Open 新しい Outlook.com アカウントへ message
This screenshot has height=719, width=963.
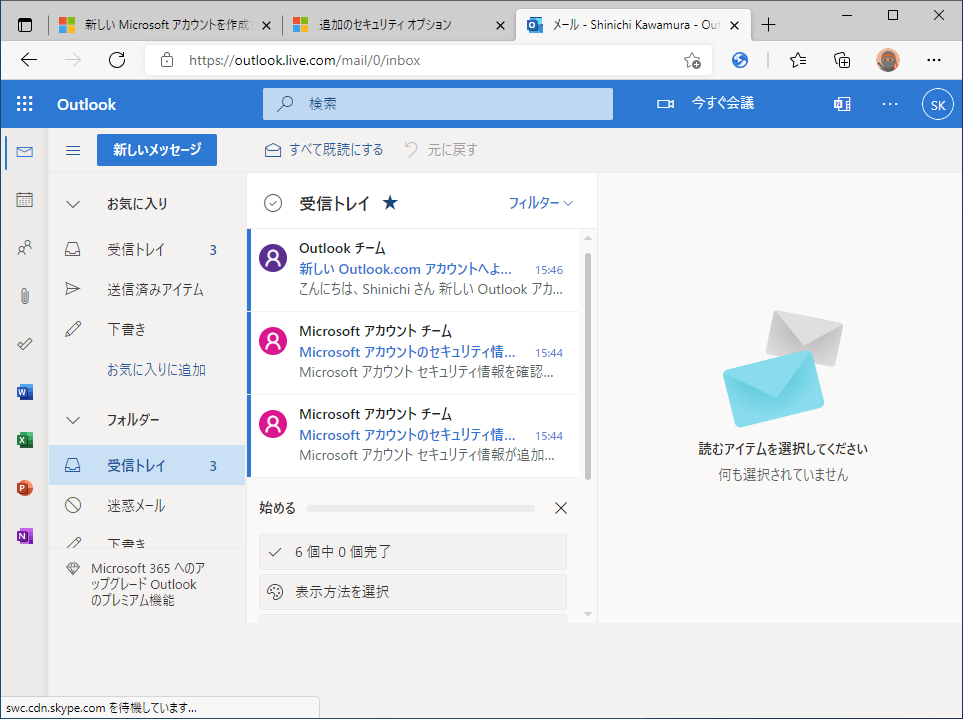tap(413, 270)
